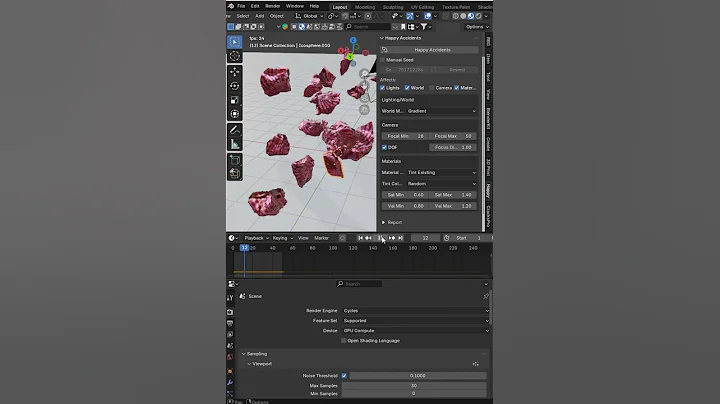The image size is (720, 404).
Task: Expand the Report section
Action: [x=392, y=222]
